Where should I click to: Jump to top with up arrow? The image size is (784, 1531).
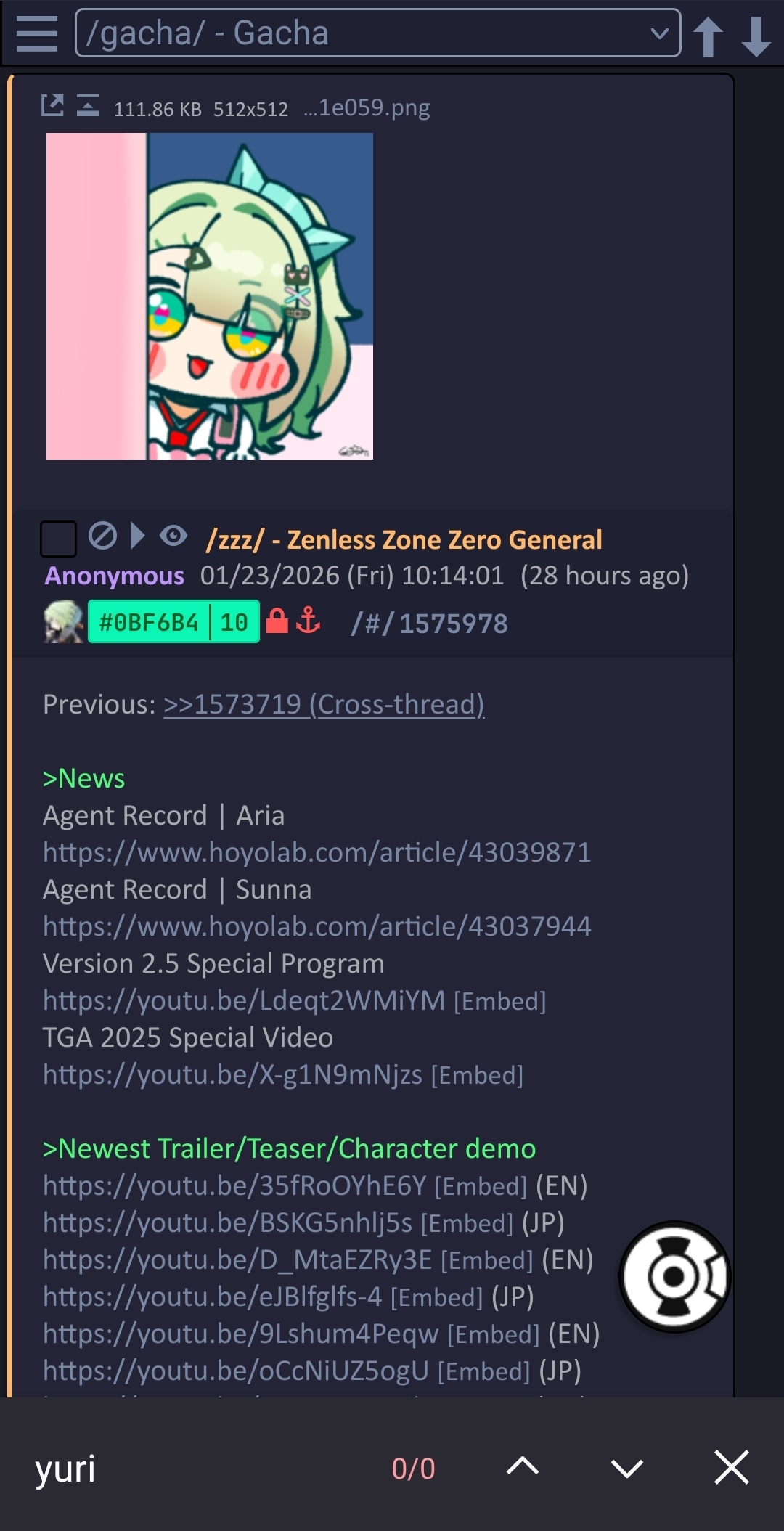(x=709, y=36)
